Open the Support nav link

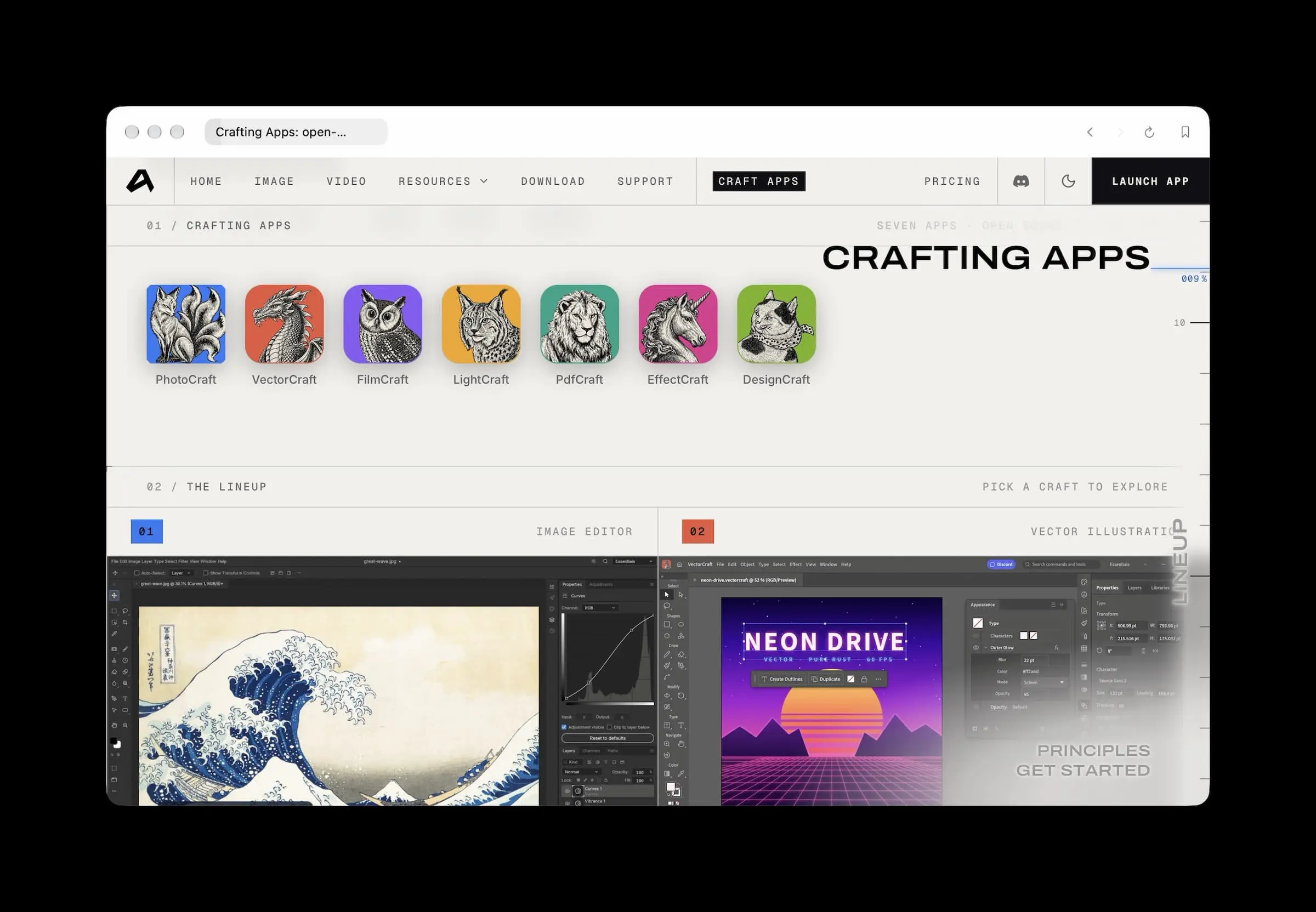pos(645,181)
